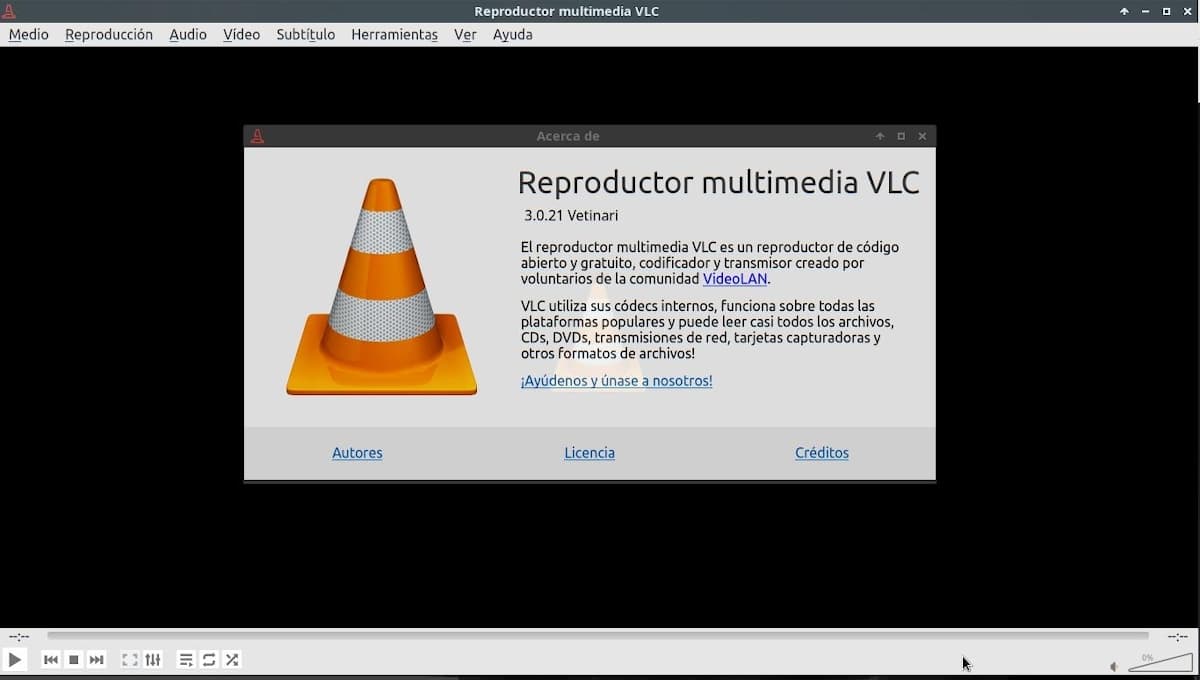Click the playback seek bar
Viewport: 1200px width, 680px height.
598,636
